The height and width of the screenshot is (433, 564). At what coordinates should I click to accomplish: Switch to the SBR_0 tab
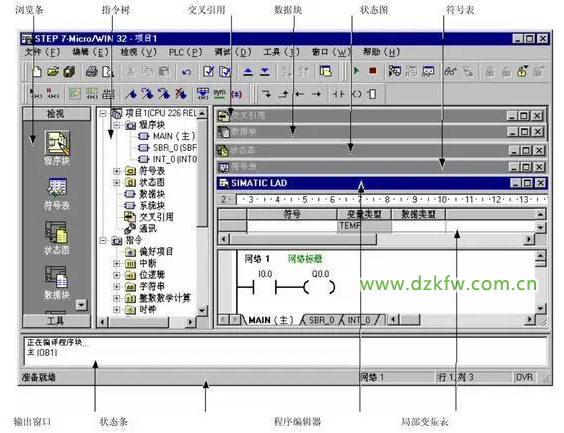[x=322, y=320]
